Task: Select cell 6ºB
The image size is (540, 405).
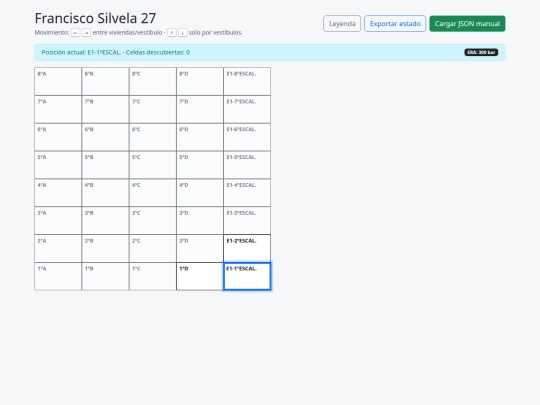Action: pos(105,137)
